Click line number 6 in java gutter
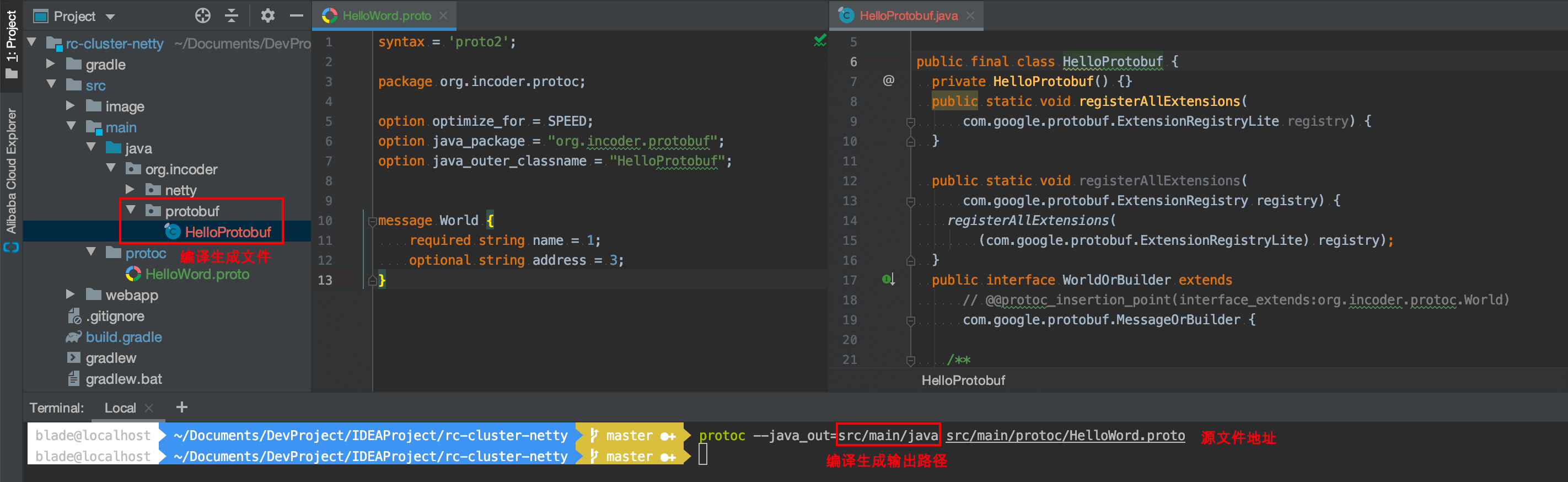This screenshot has width=1568, height=482. point(853,61)
